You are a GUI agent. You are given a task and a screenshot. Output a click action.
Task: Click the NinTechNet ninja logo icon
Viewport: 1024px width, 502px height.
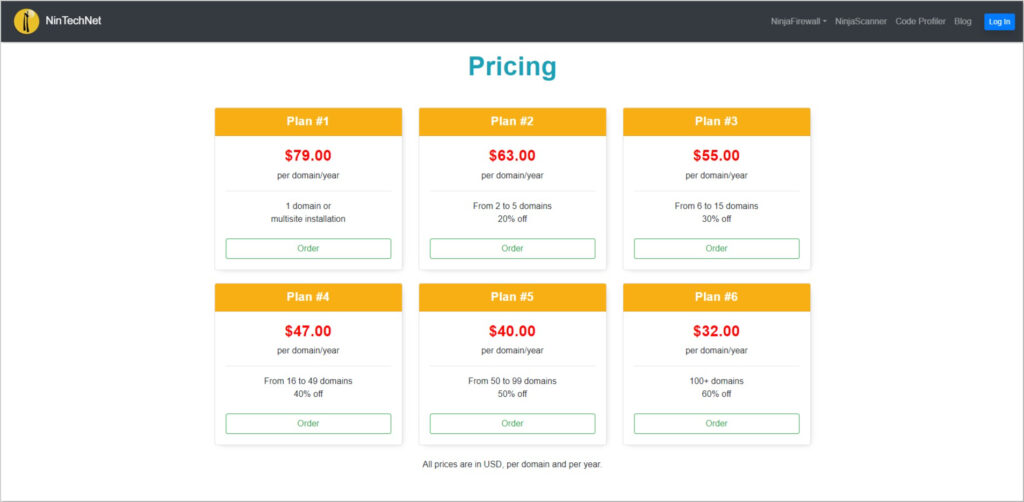(x=26, y=21)
